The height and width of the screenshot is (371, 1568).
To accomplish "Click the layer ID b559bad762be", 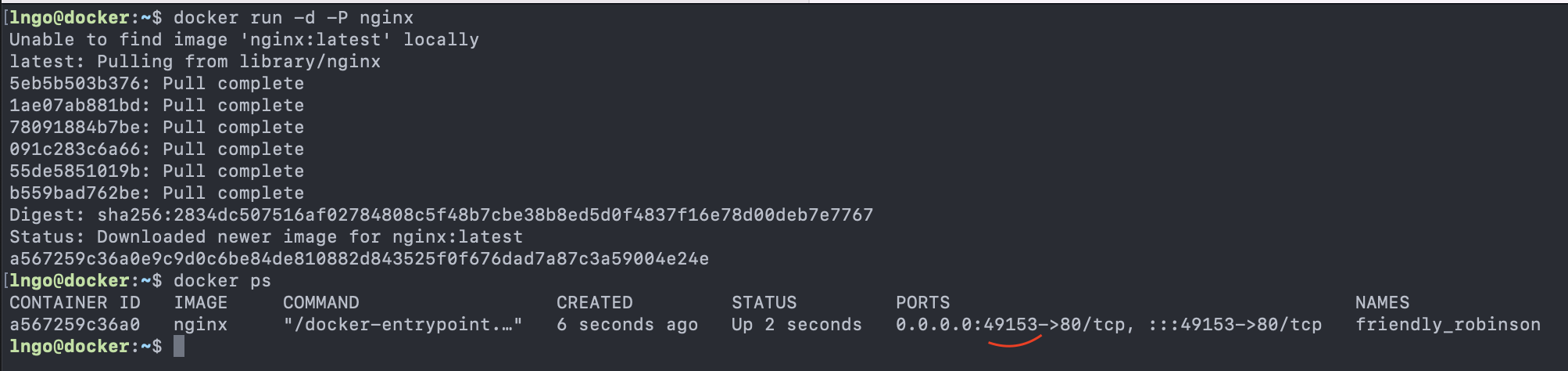I will click(x=75, y=193).
